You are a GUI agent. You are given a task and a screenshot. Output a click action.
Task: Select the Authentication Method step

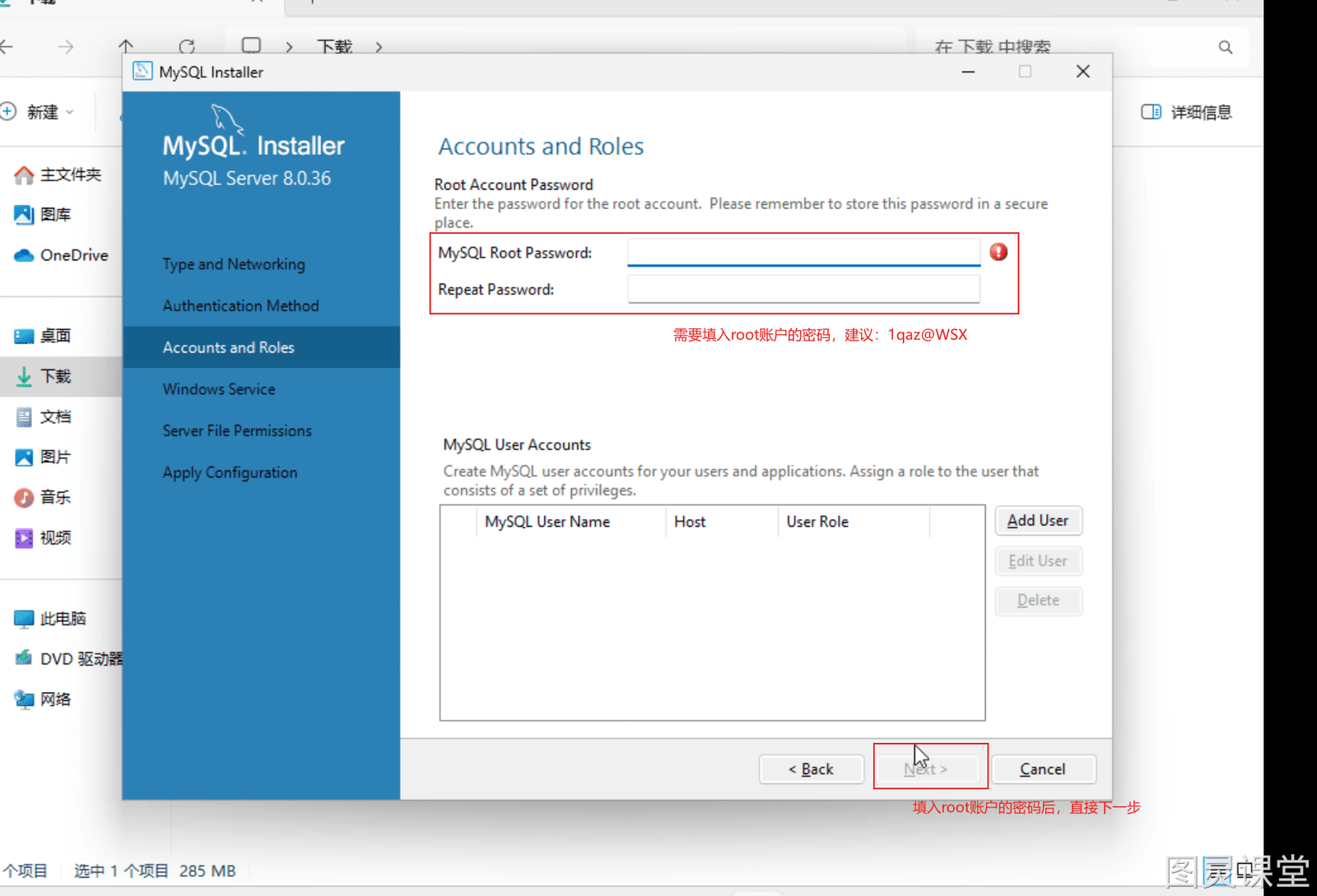(240, 306)
